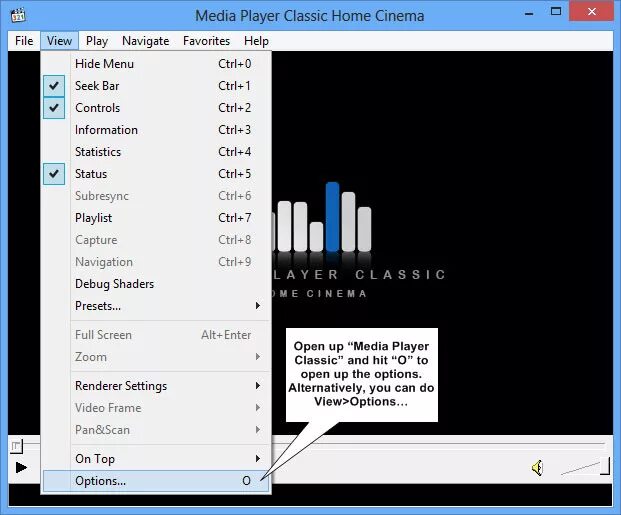621x515 pixels.
Task: Click the Navigation menu entry
Action: click(156, 262)
